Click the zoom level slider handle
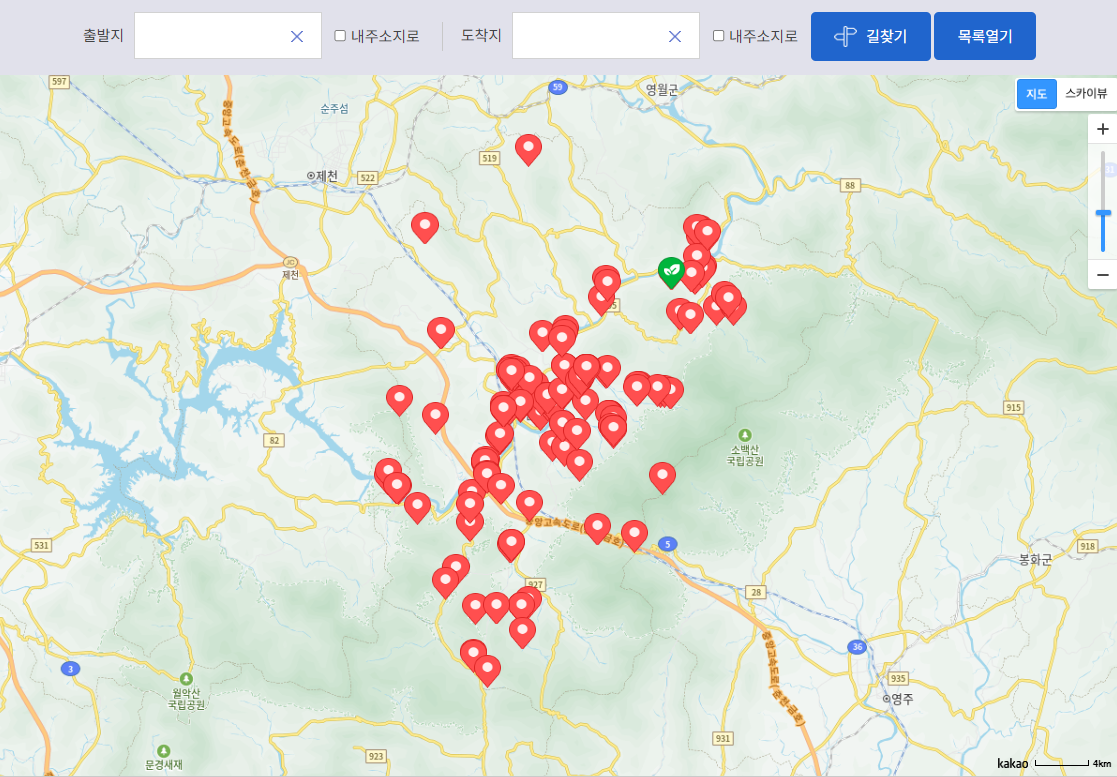Viewport: 1117px width, 777px height. click(x=1103, y=213)
